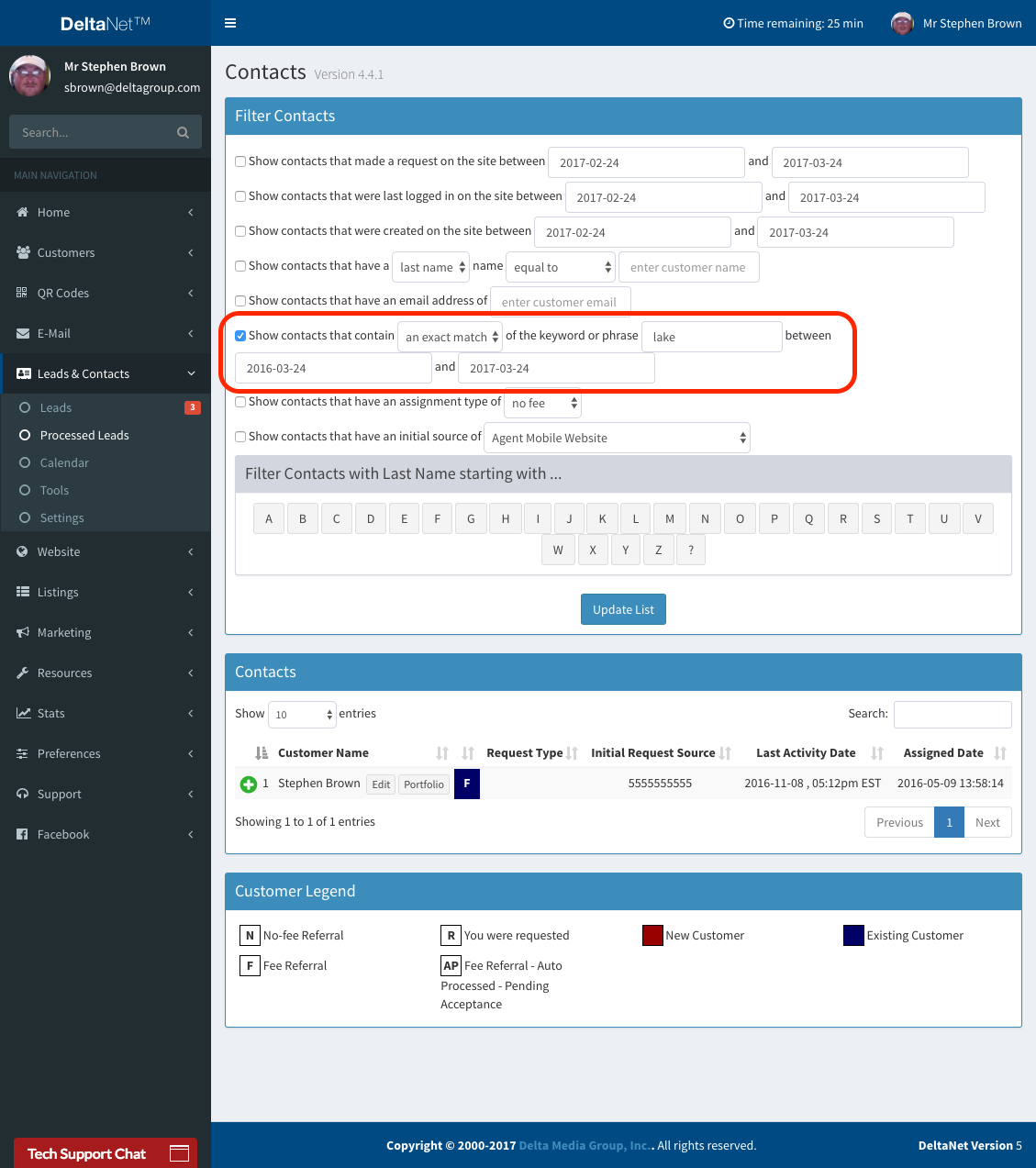Collapse the Leads & Contacts chevron

pos(191,373)
